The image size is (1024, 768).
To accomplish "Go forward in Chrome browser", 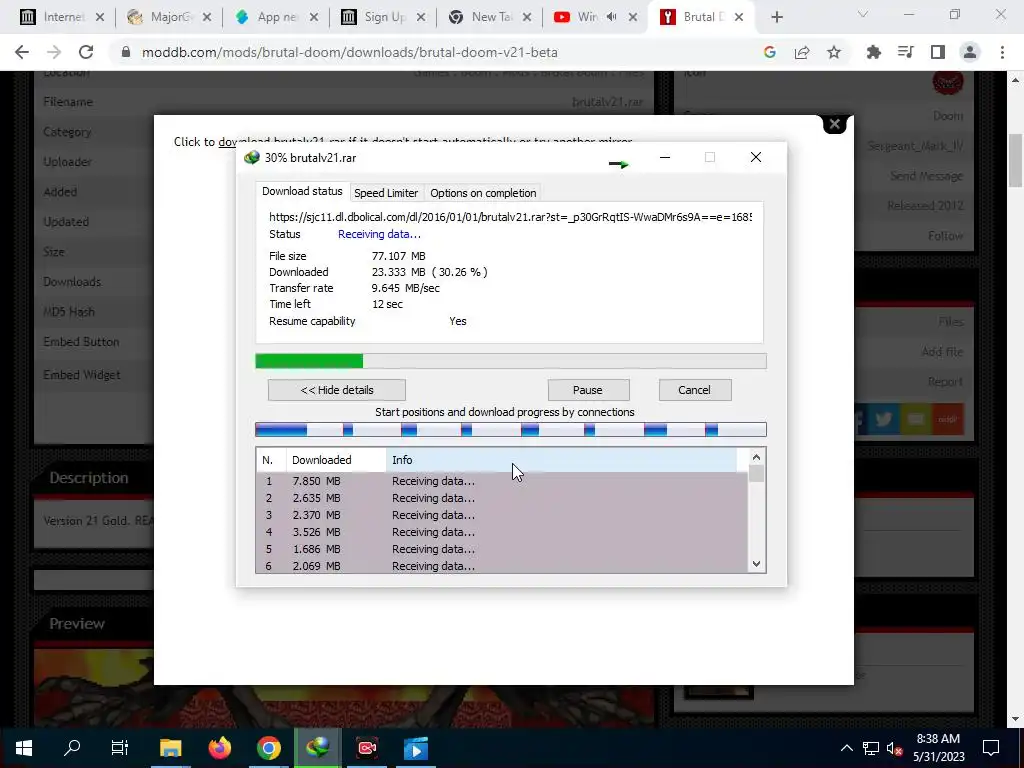I will tap(54, 52).
